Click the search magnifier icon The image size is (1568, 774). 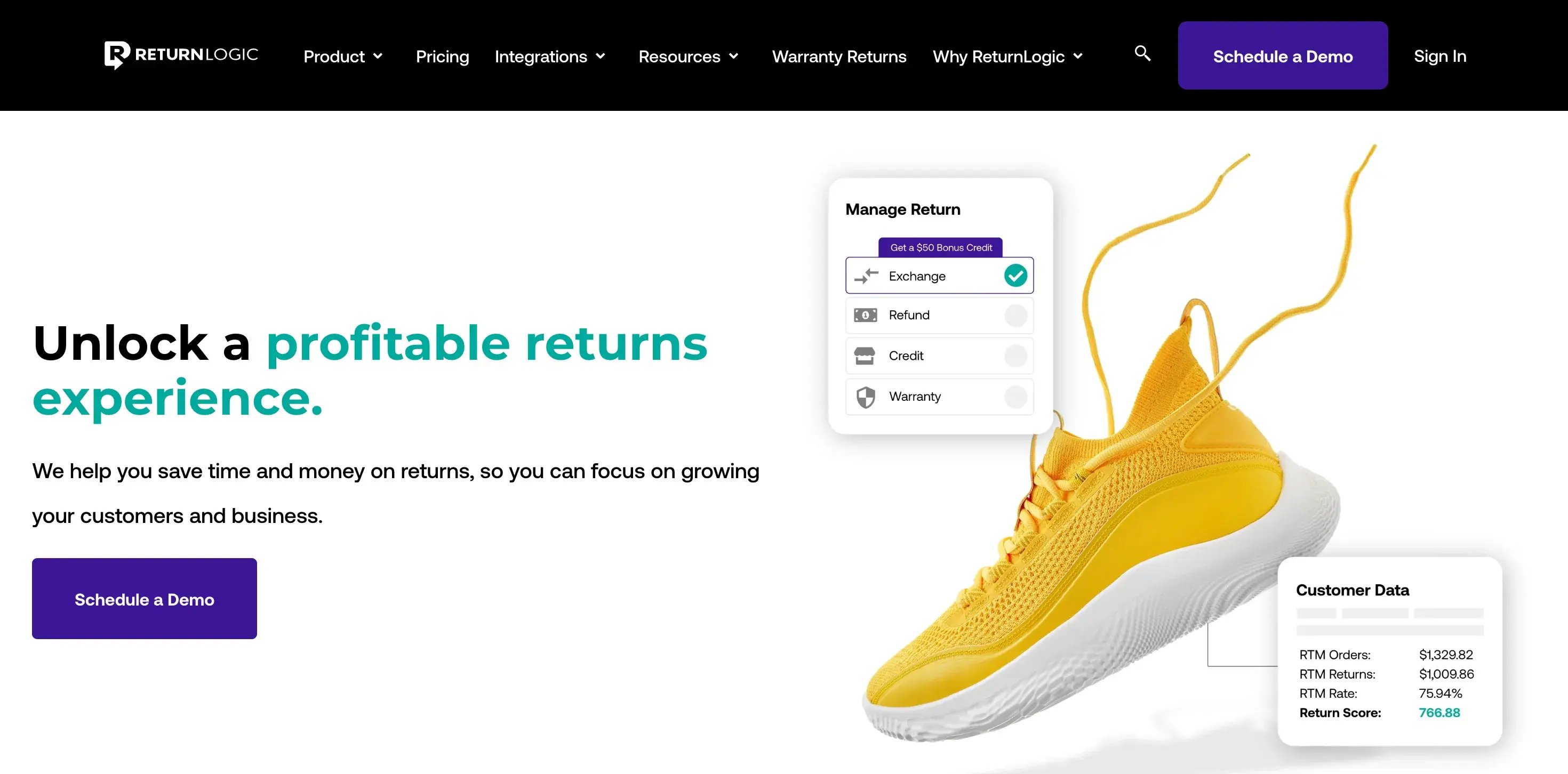click(x=1142, y=53)
